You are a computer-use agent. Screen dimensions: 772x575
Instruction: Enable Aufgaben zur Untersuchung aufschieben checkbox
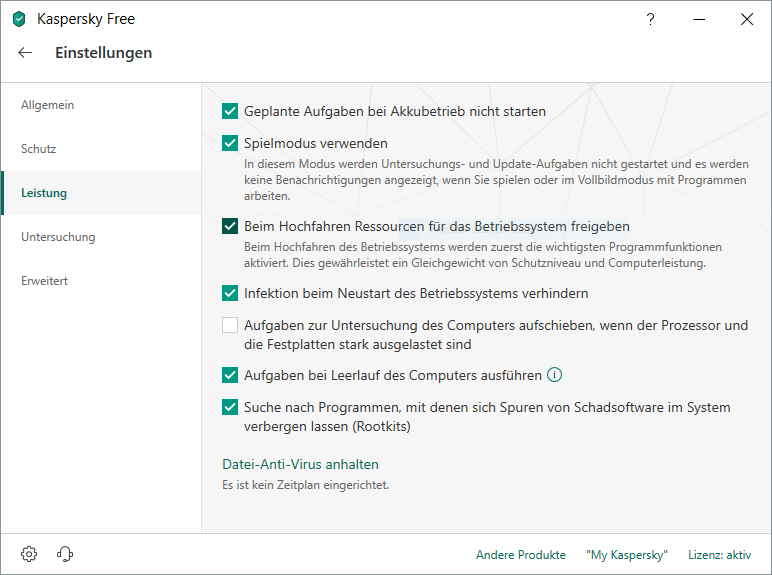pyautogui.click(x=230, y=326)
